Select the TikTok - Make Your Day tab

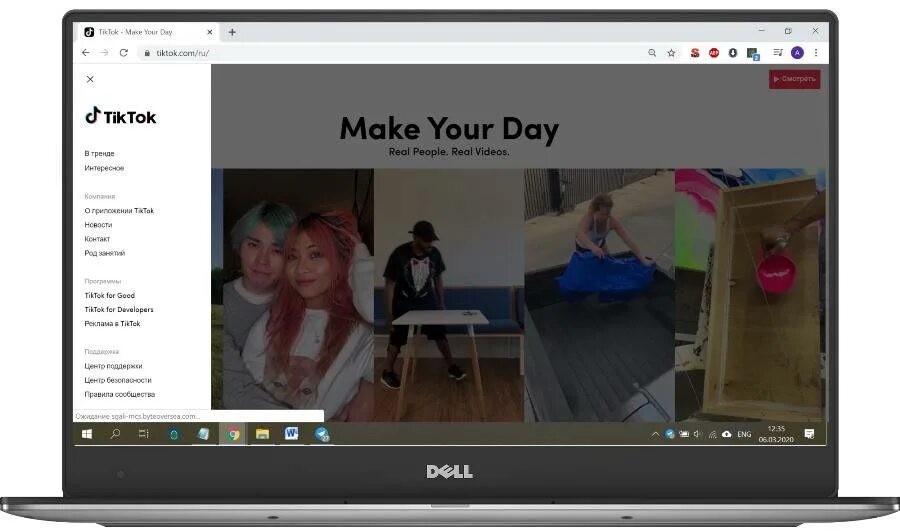146,32
